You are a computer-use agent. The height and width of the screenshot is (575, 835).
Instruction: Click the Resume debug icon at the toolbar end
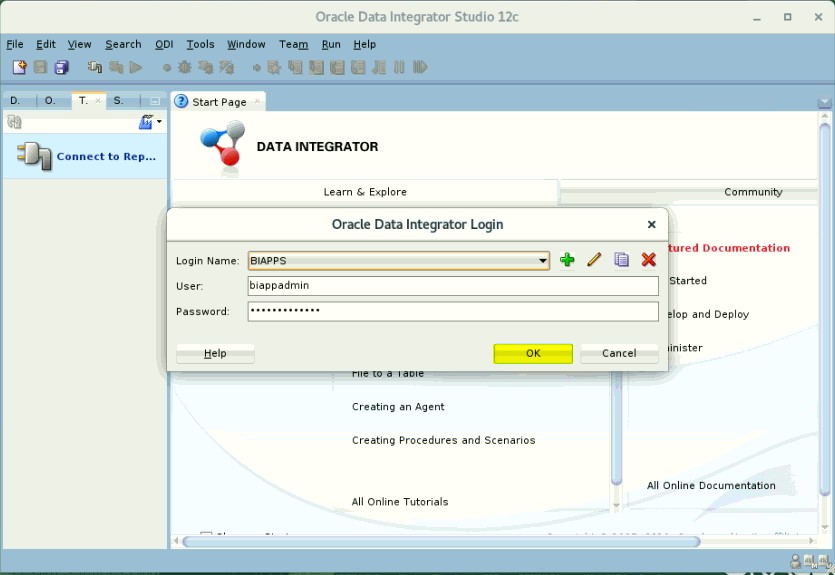(420, 67)
